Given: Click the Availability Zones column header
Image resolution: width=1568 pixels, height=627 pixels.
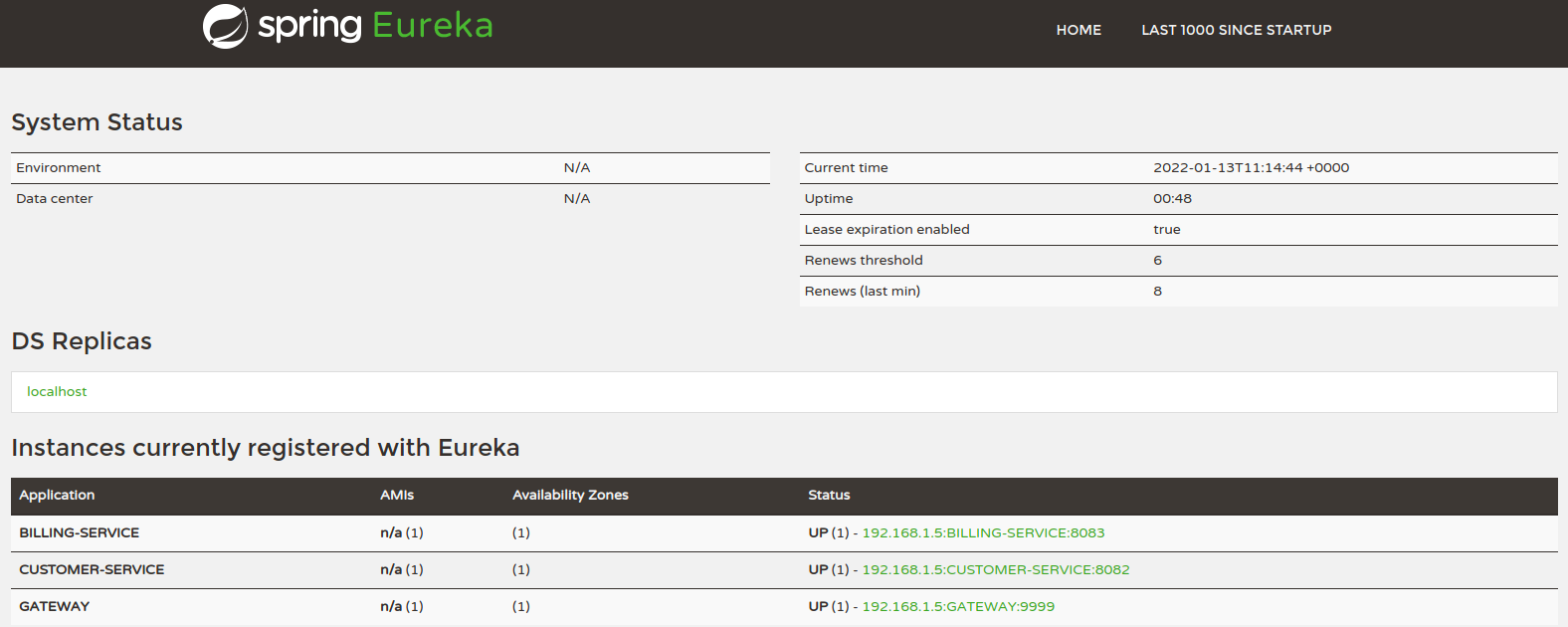Looking at the screenshot, I should (570, 496).
